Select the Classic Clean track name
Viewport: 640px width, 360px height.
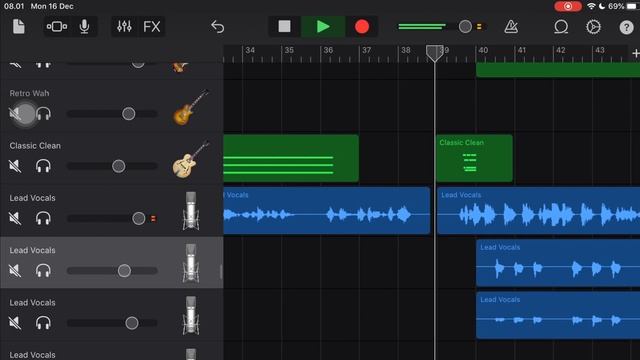tap(35, 146)
